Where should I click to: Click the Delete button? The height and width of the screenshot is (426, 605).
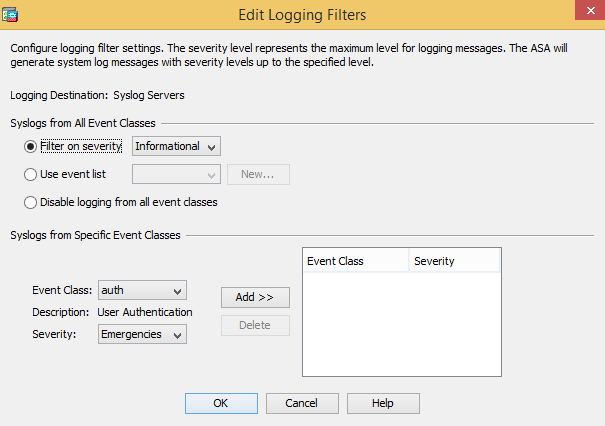(x=255, y=326)
